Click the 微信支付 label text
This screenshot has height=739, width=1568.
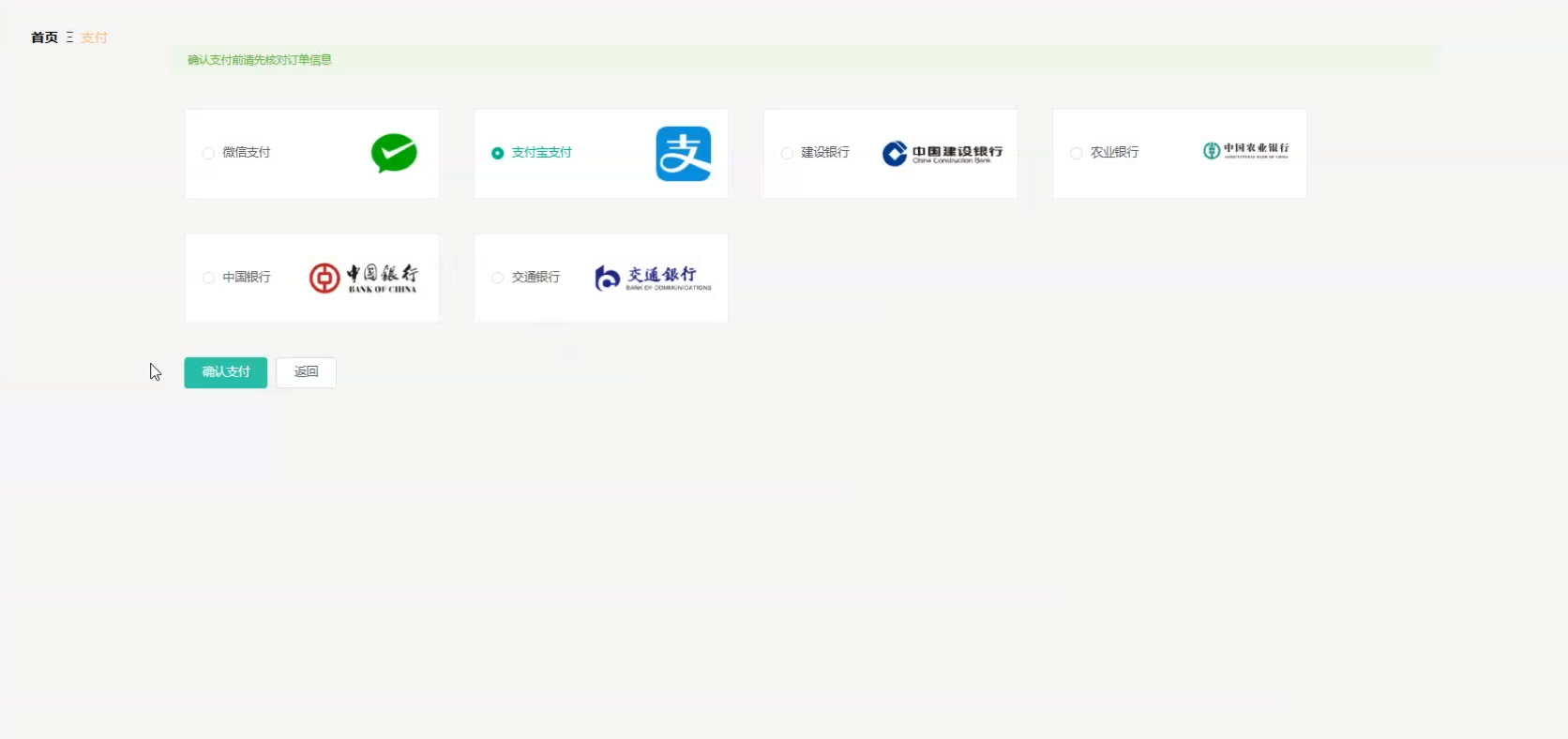tap(247, 153)
